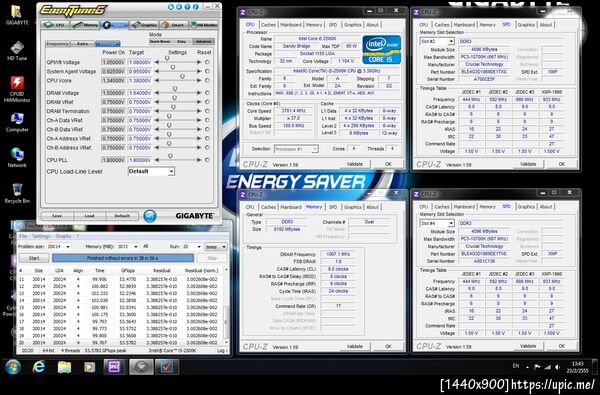Click the LinX results vertical scrollbar
The image size is (600, 395).
(226, 305)
